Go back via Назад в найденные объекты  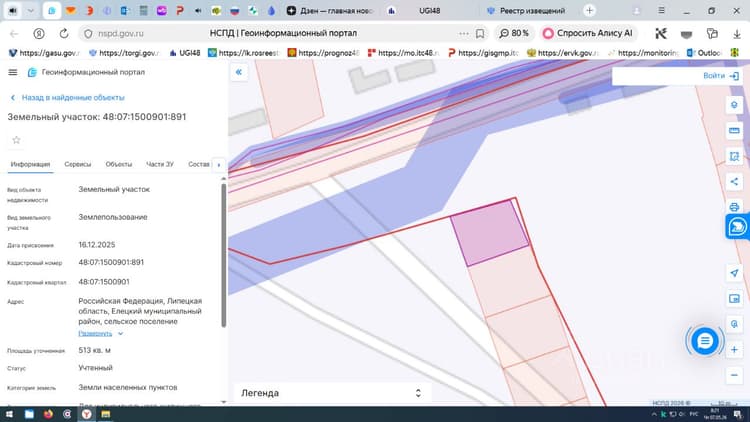[x=67, y=98]
